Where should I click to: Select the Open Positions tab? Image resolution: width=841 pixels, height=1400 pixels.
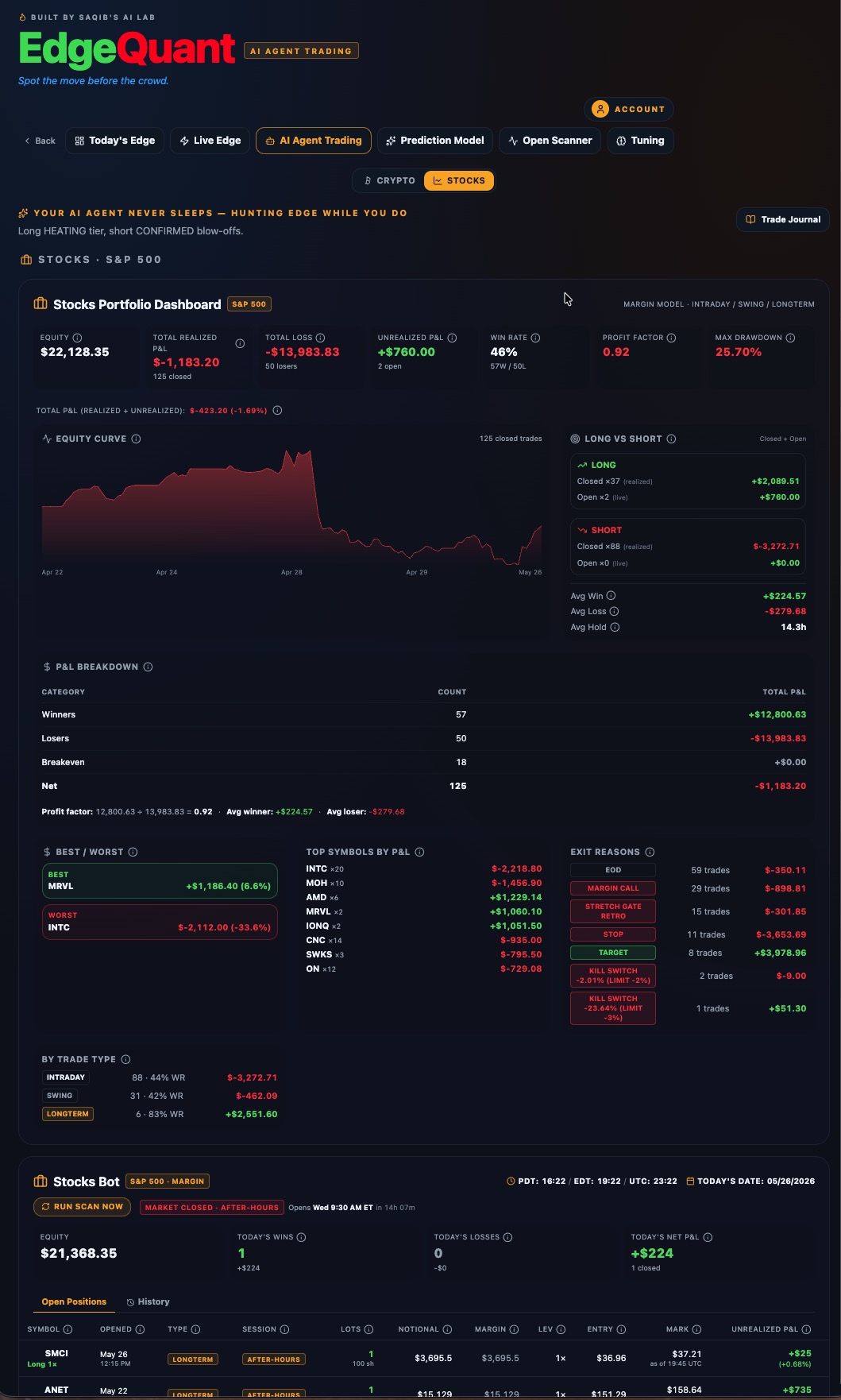coord(74,1301)
